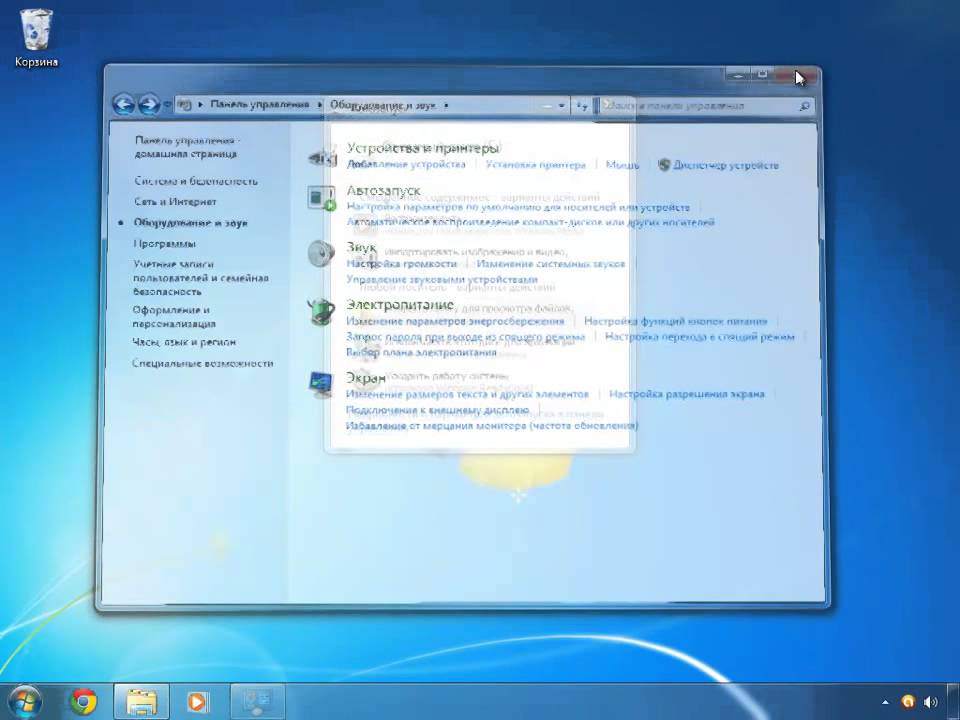Open Диспетчер устройств link
Image resolution: width=960 pixels, height=720 pixels.
[x=726, y=165]
